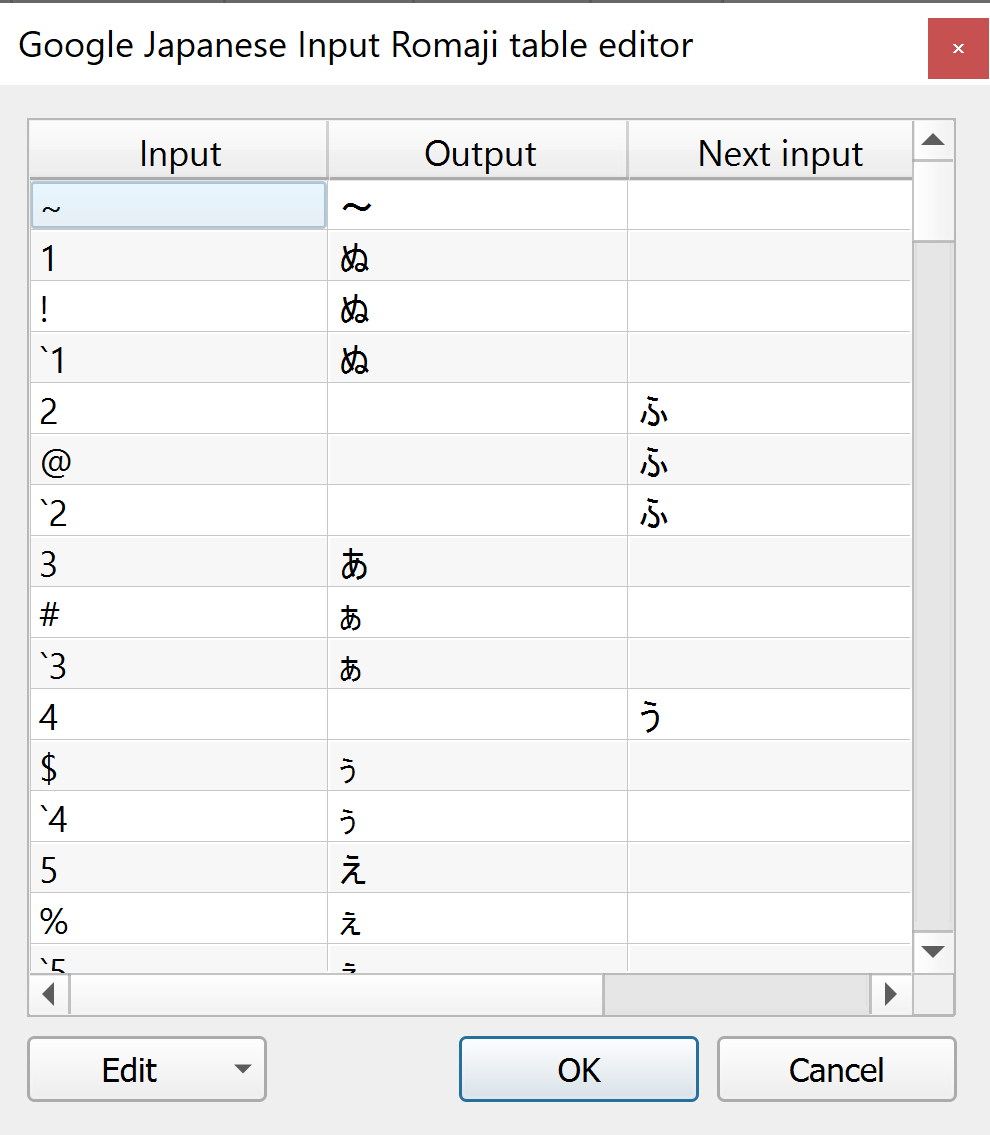Click the small ぅ output in '`4' row
The height and width of the screenshot is (1135, 990).
coord(478,817)
